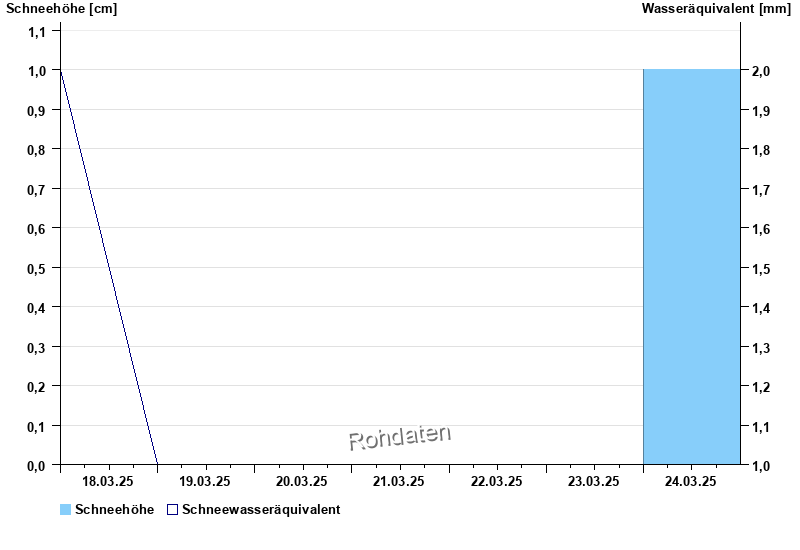
Task: Click the 1,5 tick label on right axis
Action: (761, 268)
